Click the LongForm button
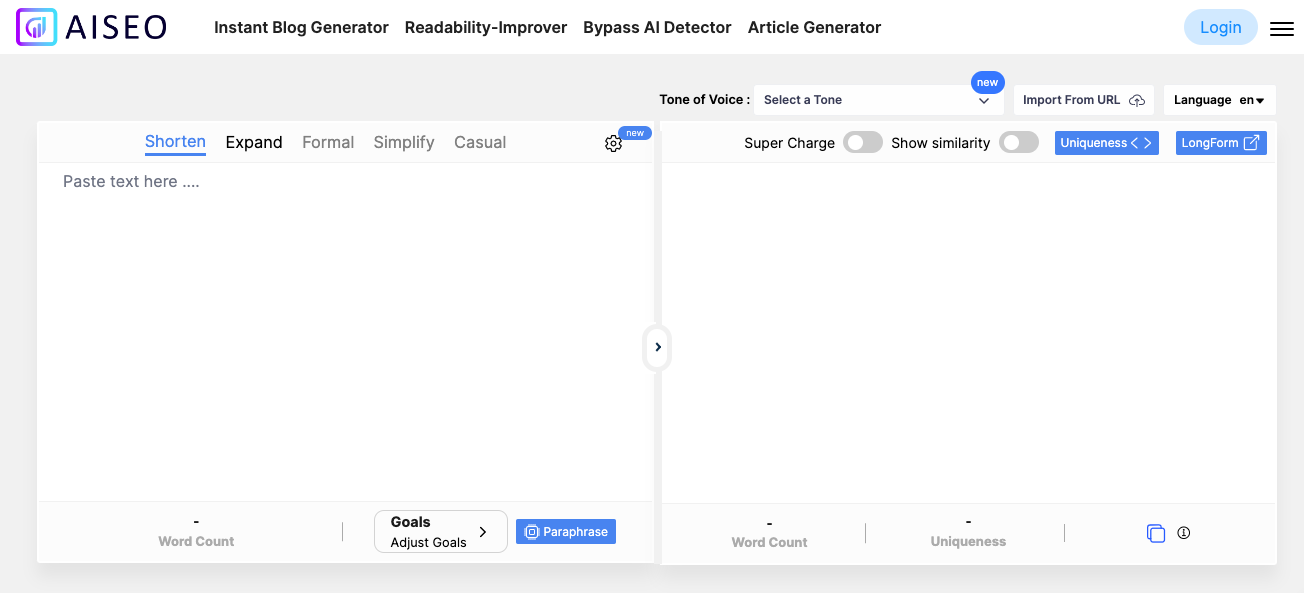 pos(1221,143)
